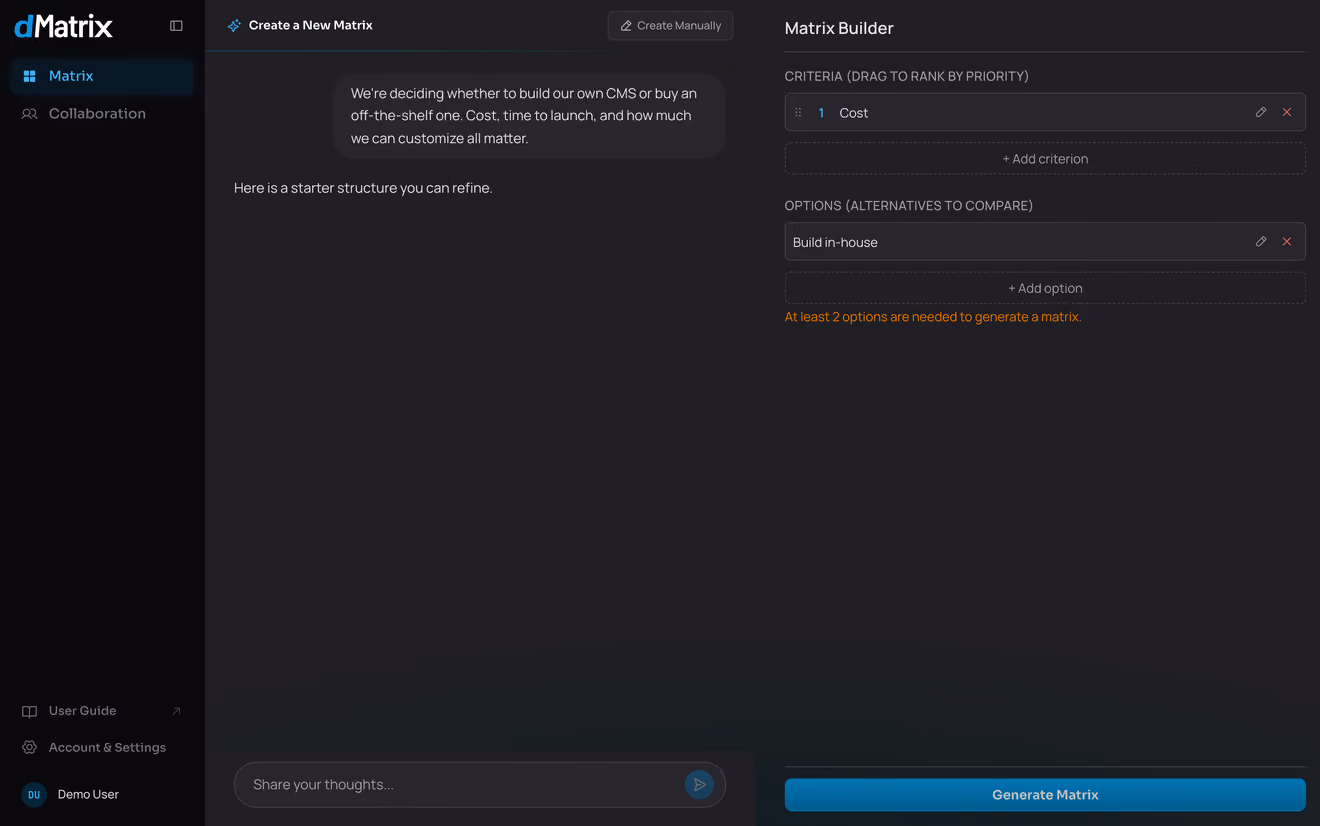Click the User Guide book icon
1320x826 pixels.
tap(30, 711)
